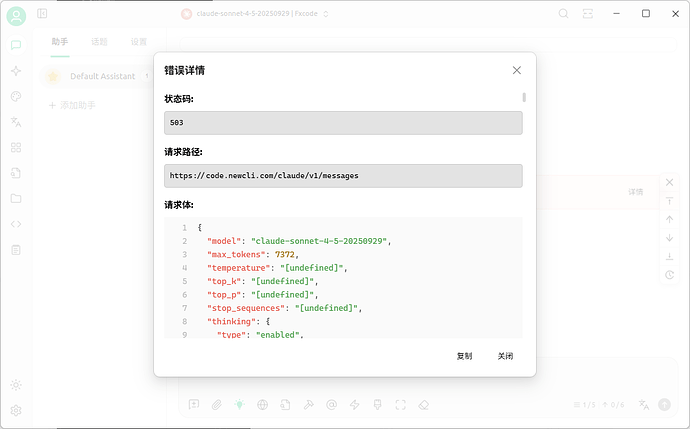Click the attachment paperclip icon
690x429 pixels.
[217, 405]
